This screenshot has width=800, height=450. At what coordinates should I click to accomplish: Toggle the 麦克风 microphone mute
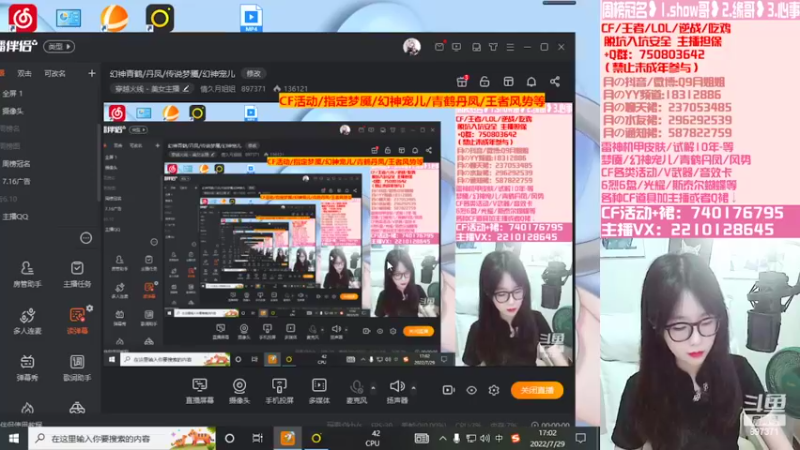pos(357,391)
